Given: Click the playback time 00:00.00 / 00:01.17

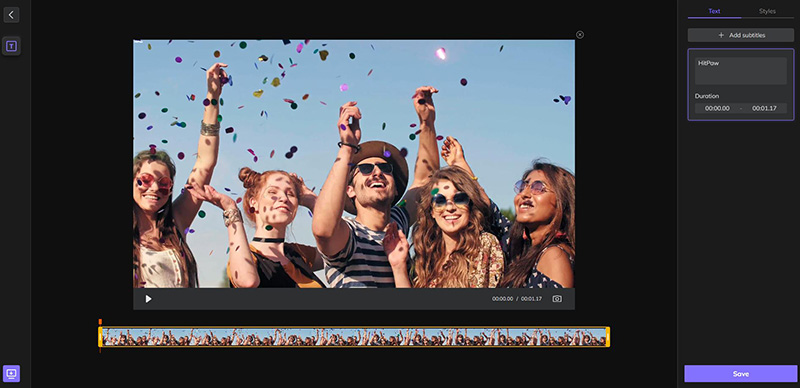Looking at the screenshot, I should pyautogui.click(x=517, y=299).
